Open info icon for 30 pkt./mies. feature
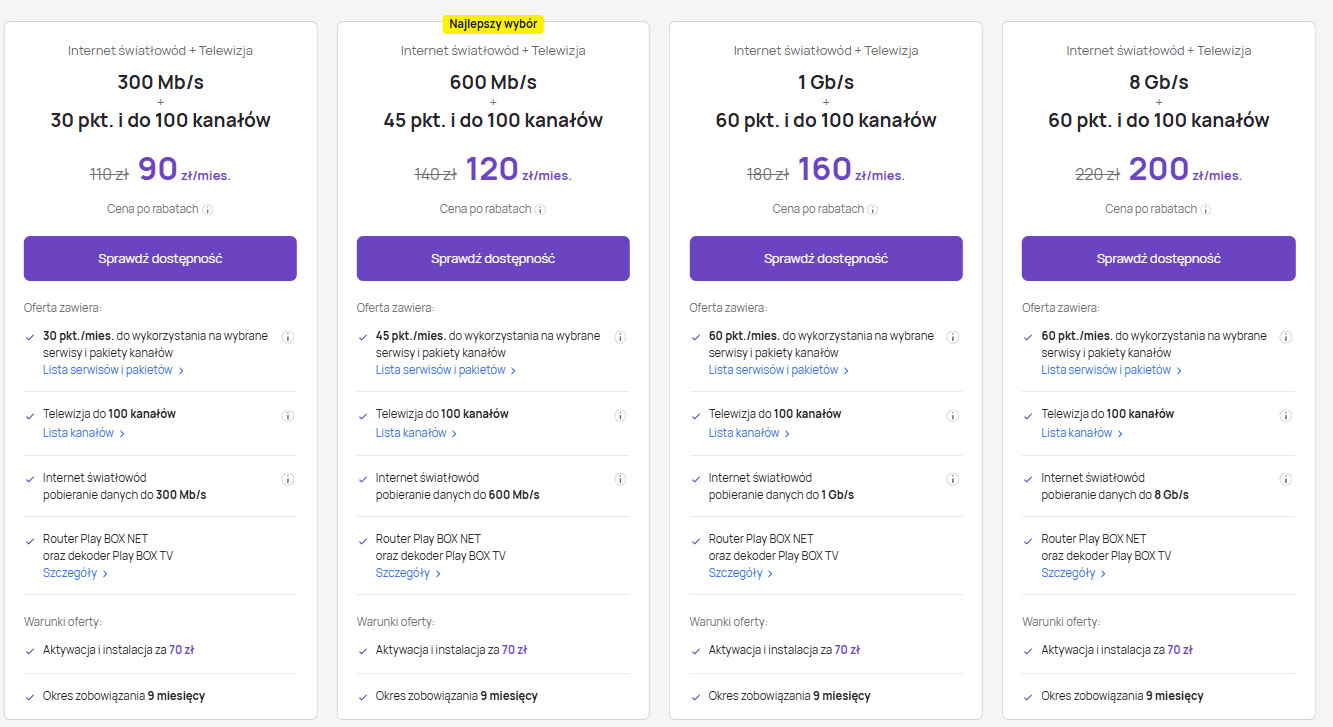Screen dimensions: 1333x727 [287, 337]
